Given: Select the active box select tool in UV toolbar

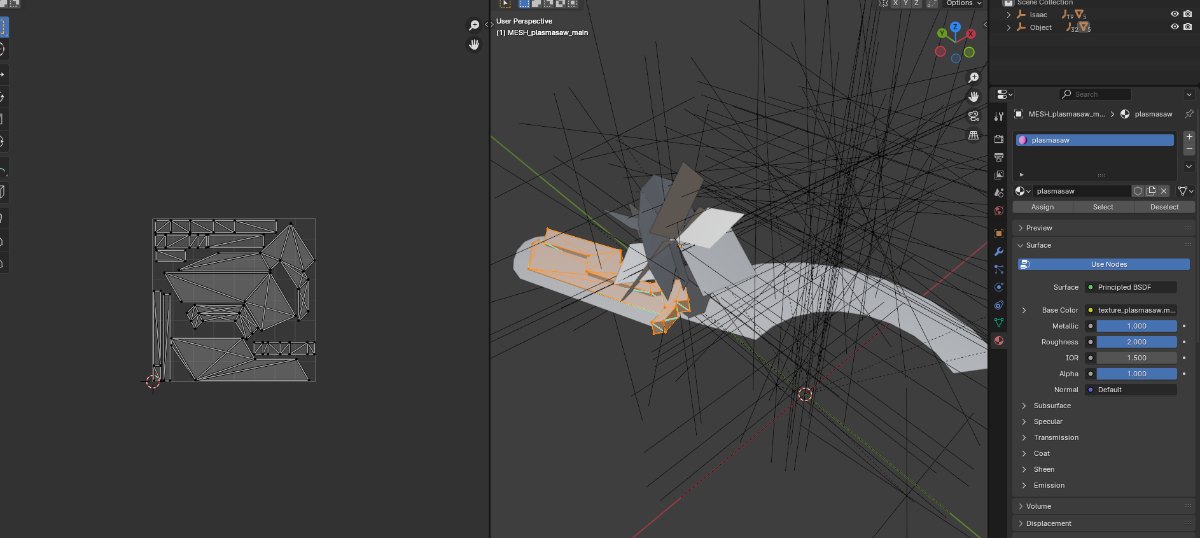Looking at the screenshot, I should click(4, 26).
